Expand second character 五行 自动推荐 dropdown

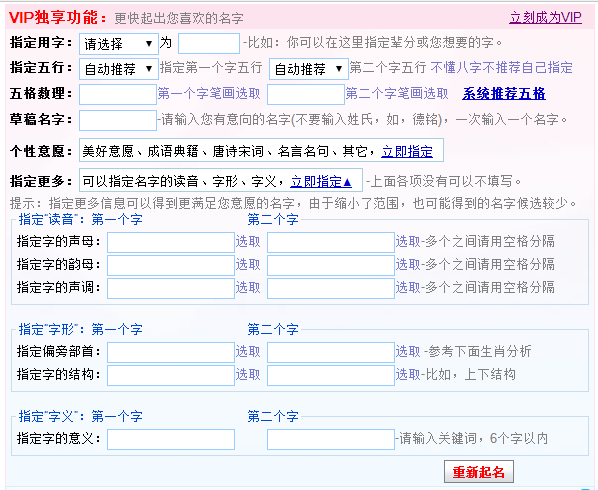click(x=309, y=69)
